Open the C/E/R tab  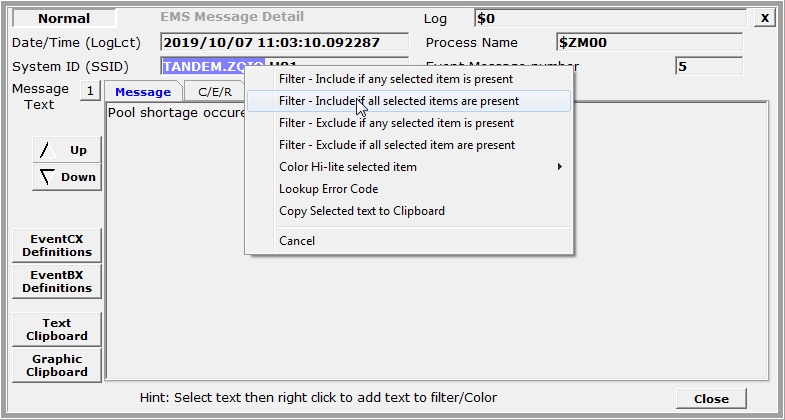click(214, 92)
